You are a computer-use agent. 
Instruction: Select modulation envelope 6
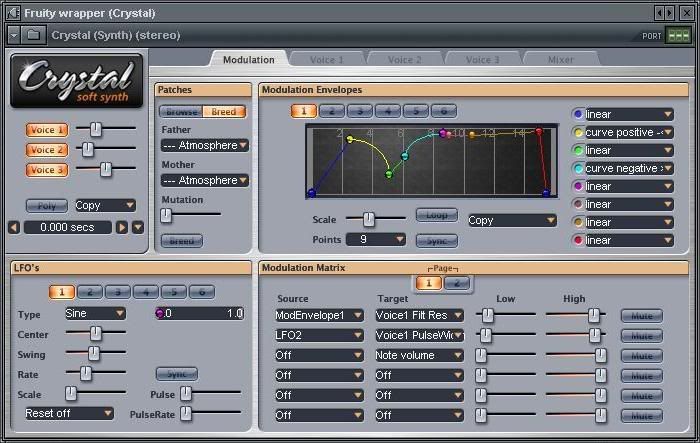tap(444, 111)
